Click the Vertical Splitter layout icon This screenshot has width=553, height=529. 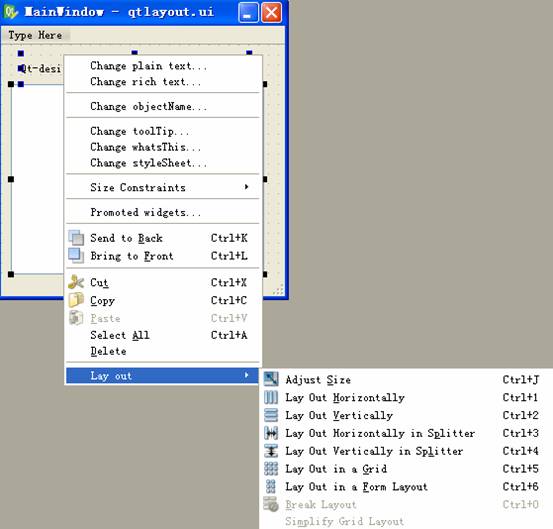(271, 451)
